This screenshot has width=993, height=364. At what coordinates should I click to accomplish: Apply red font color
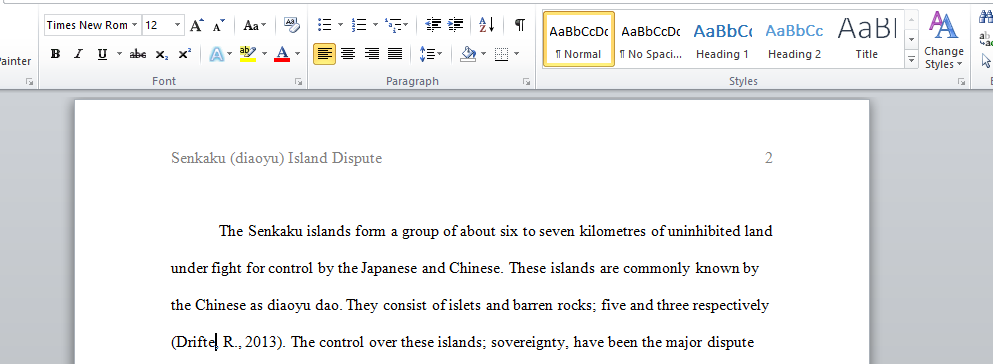click(282, 54)
